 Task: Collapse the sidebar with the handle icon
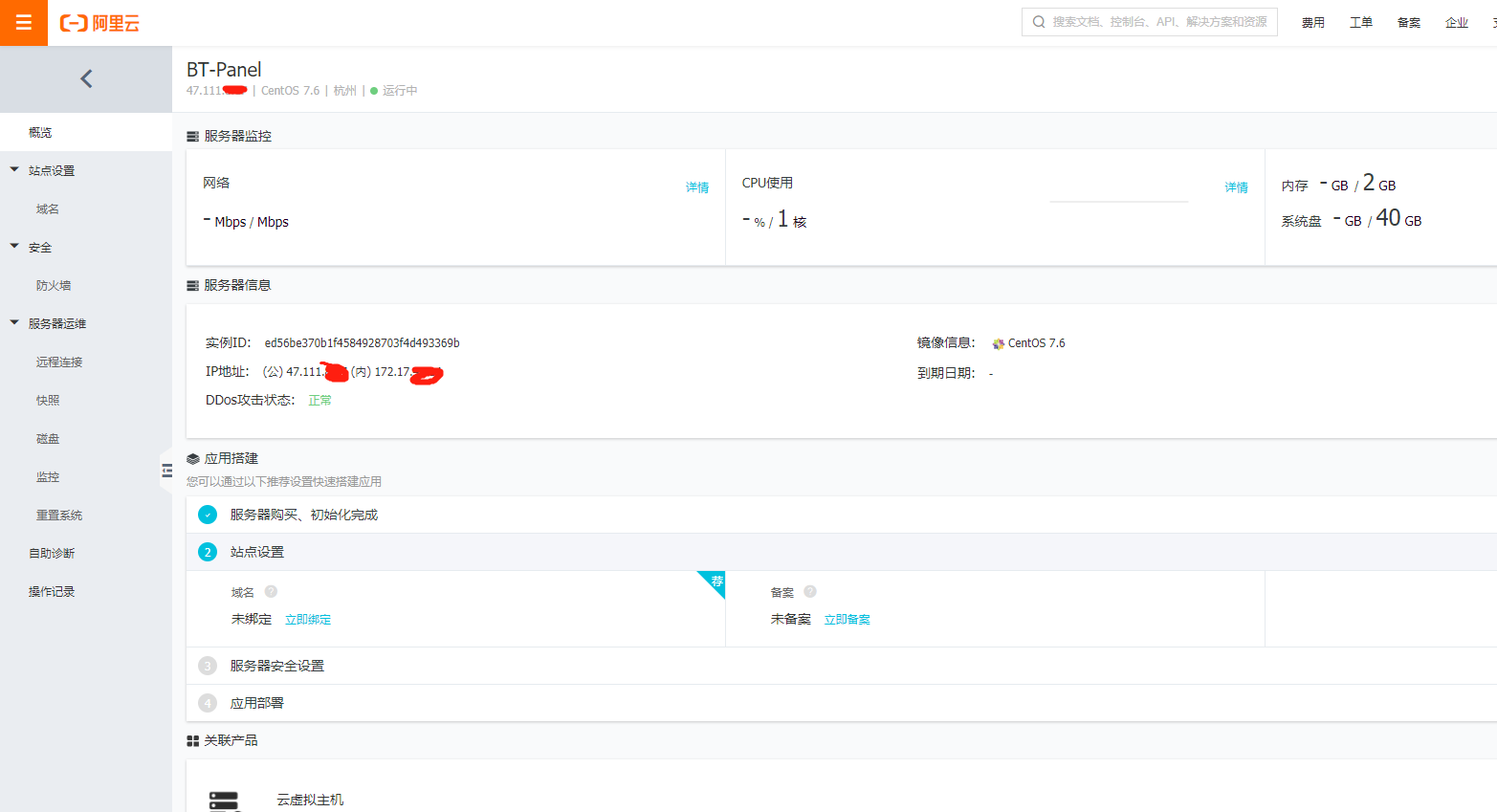coord(166,471)
